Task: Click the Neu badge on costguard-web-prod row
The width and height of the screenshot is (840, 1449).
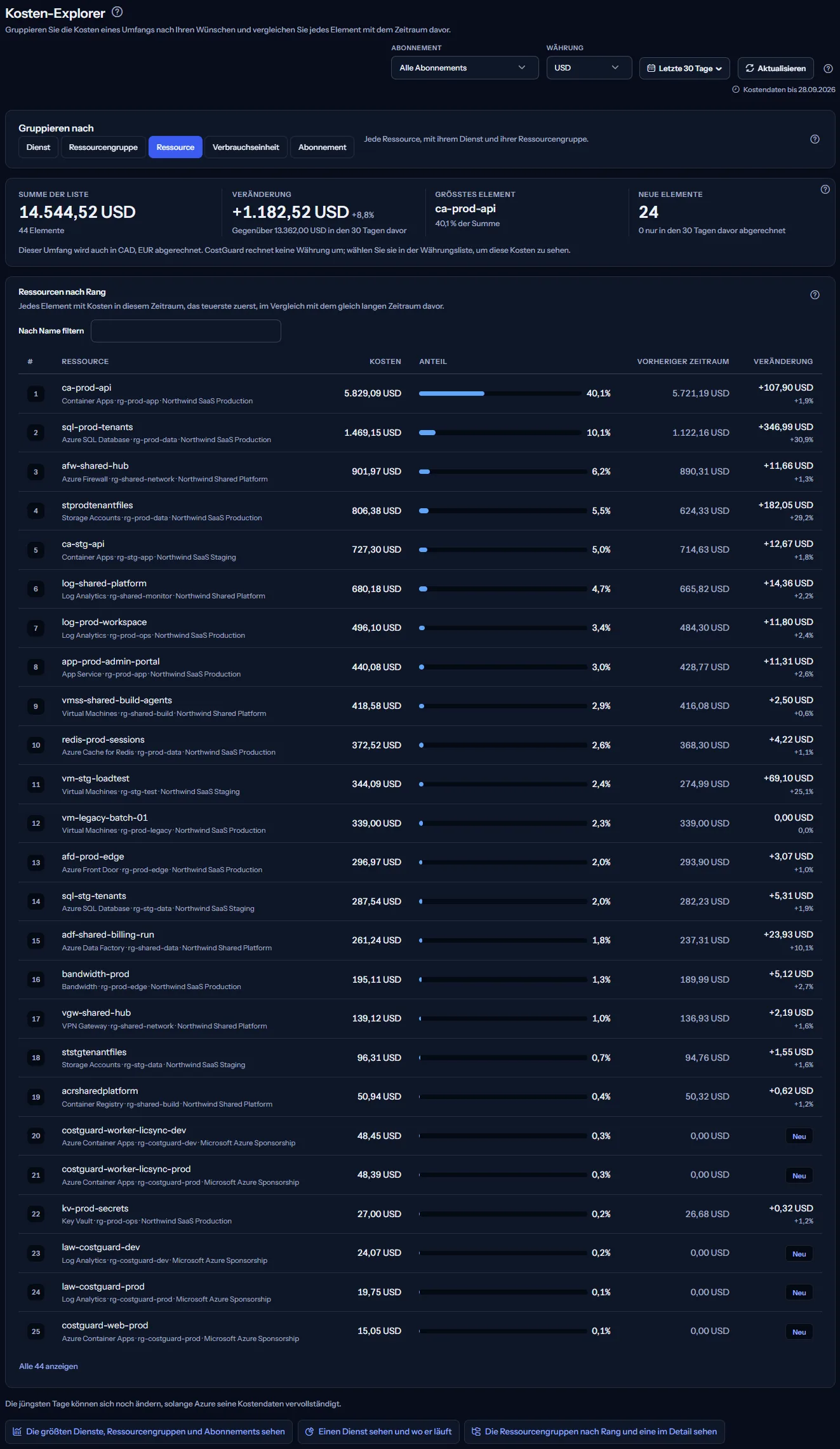Action: click(x=799, y=1332)
